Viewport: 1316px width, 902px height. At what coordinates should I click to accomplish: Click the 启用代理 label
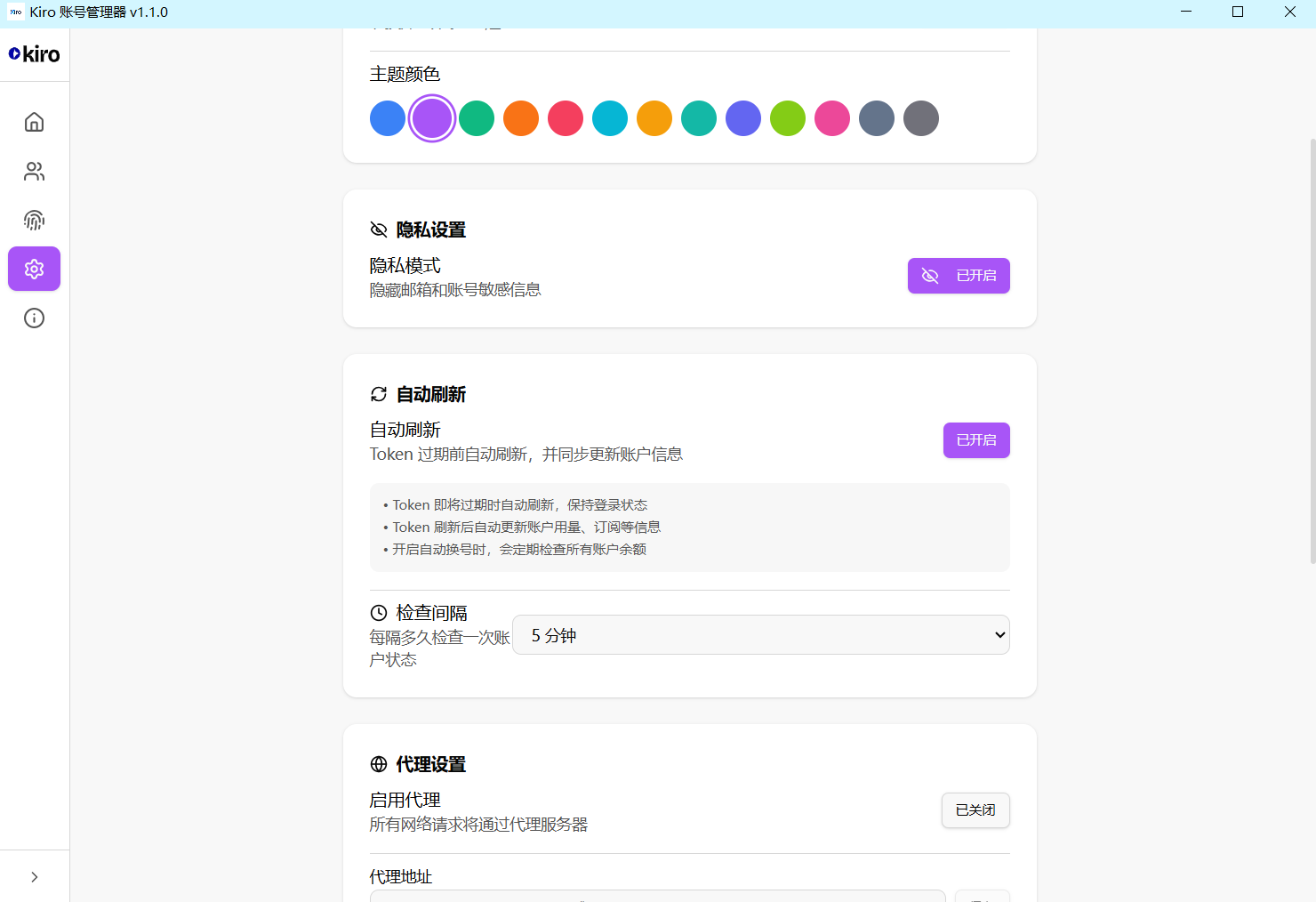pos(405,800)
